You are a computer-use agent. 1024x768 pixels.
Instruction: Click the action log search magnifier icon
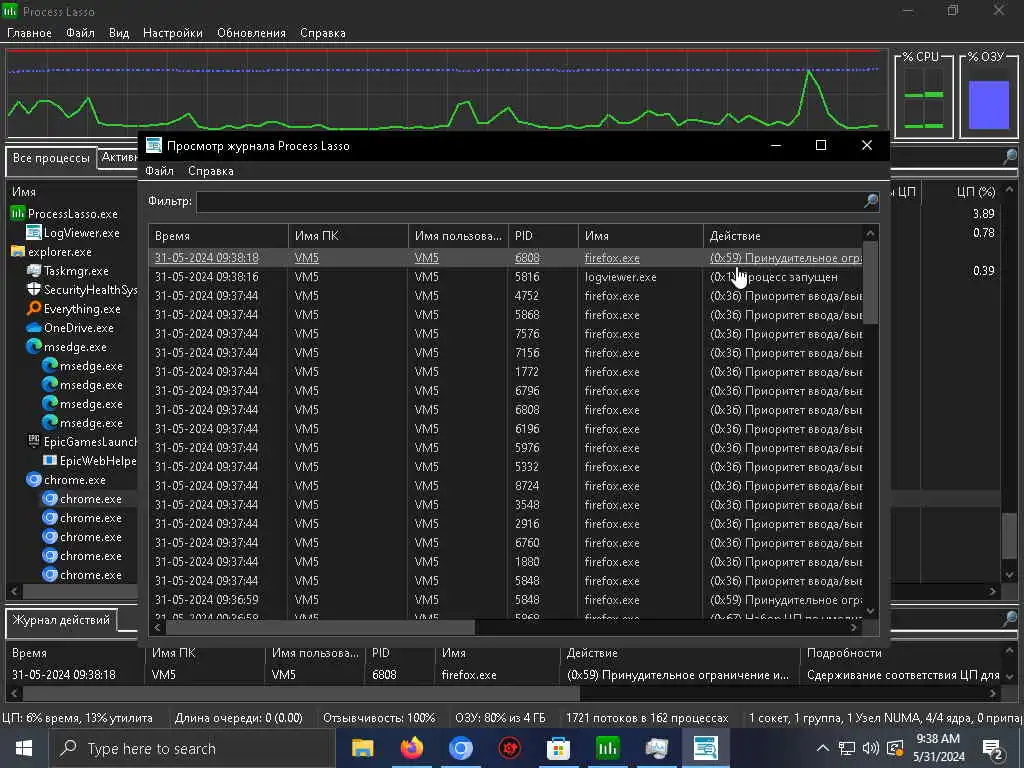1010,618
